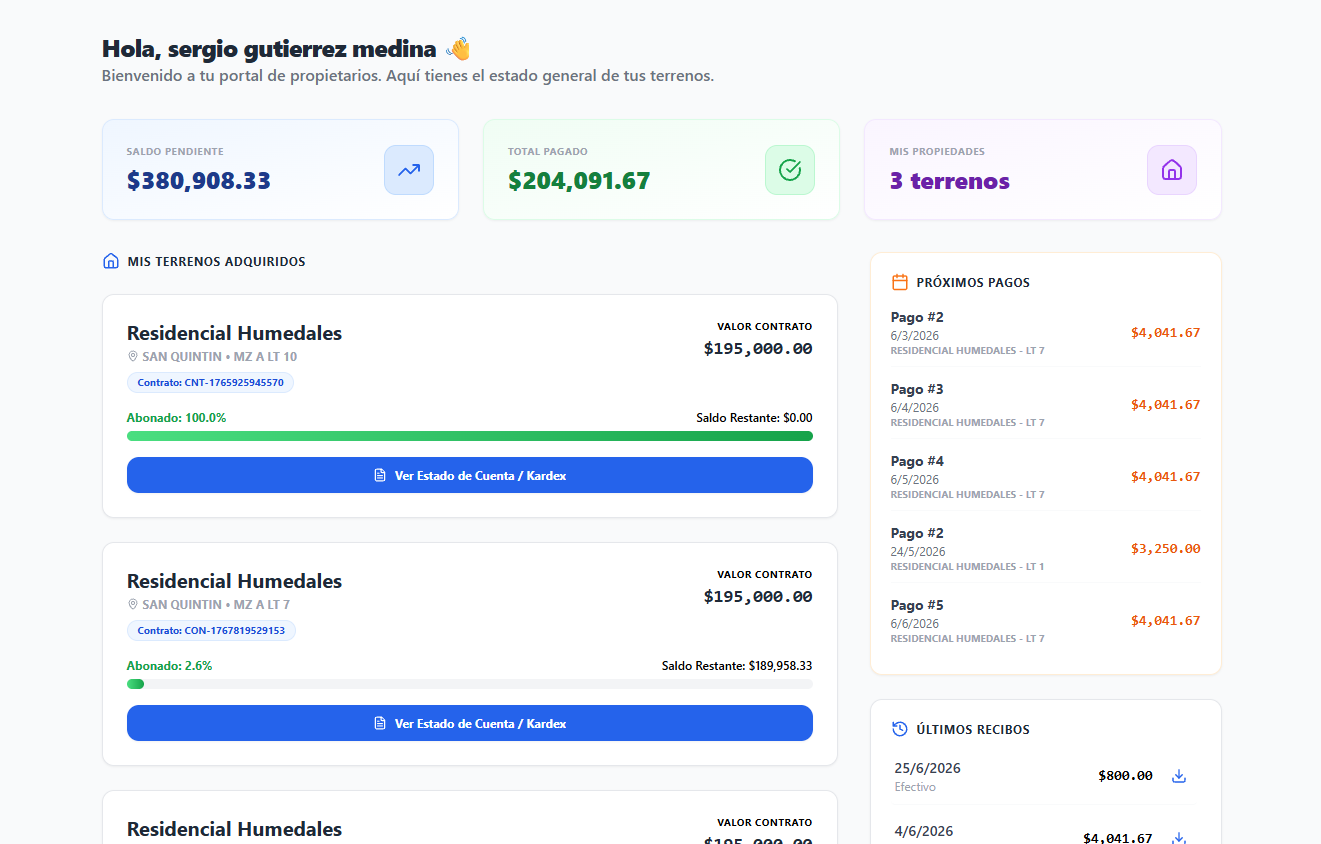Select Pago #4 dated 6/5/2026

[1045, 477]
